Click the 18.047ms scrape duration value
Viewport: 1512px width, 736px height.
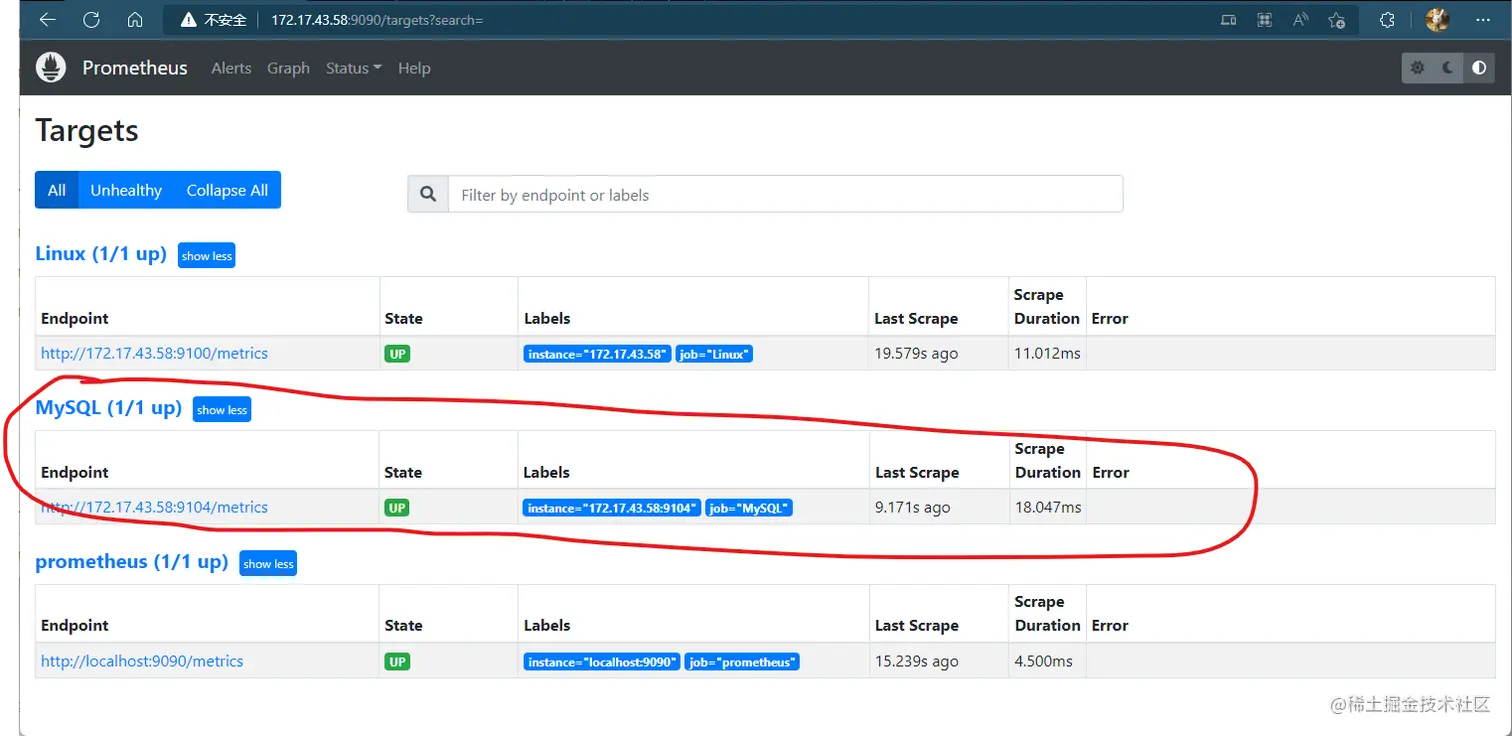pyautogui.click(x=1048, y=507)
